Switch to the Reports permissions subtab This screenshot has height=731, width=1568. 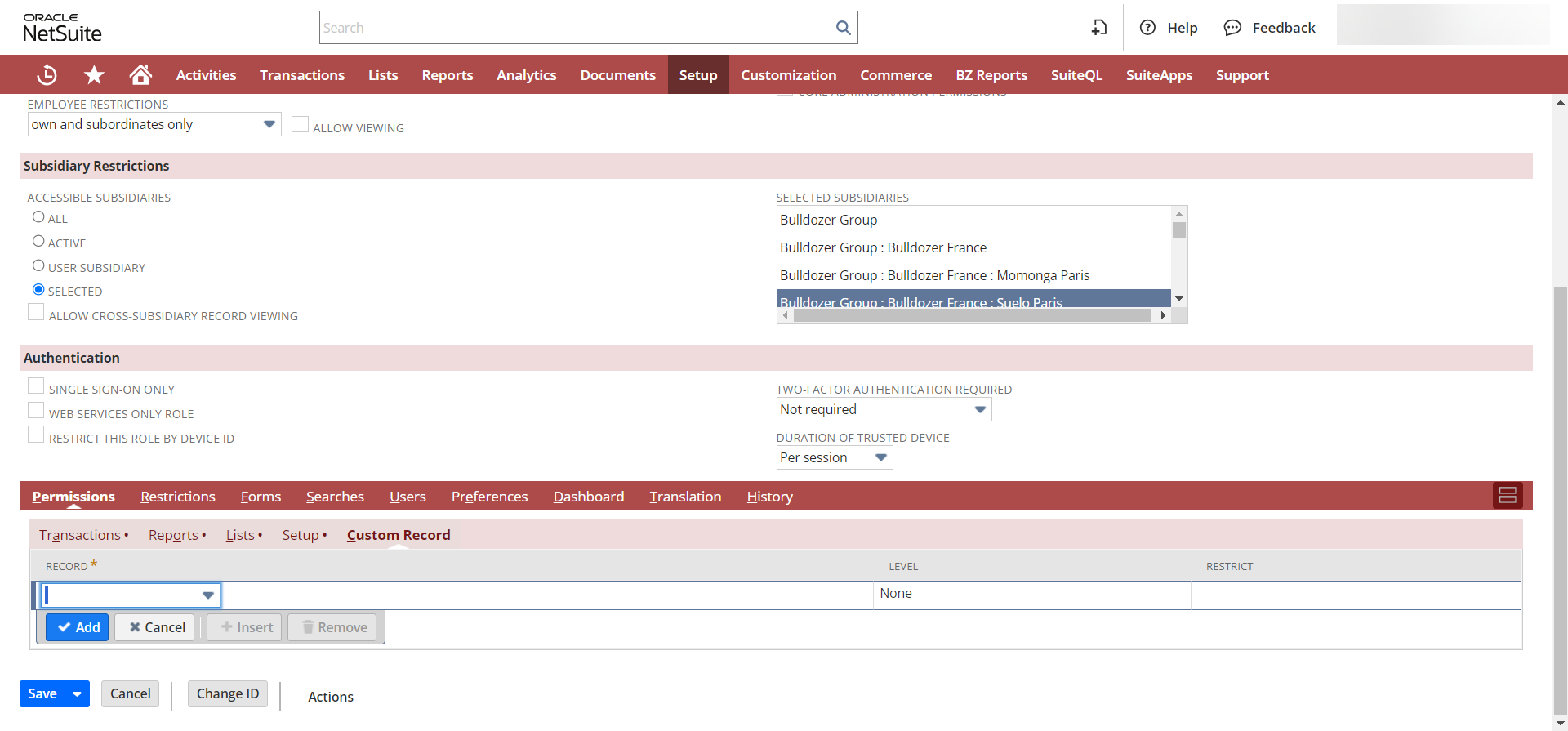point(173,535)
